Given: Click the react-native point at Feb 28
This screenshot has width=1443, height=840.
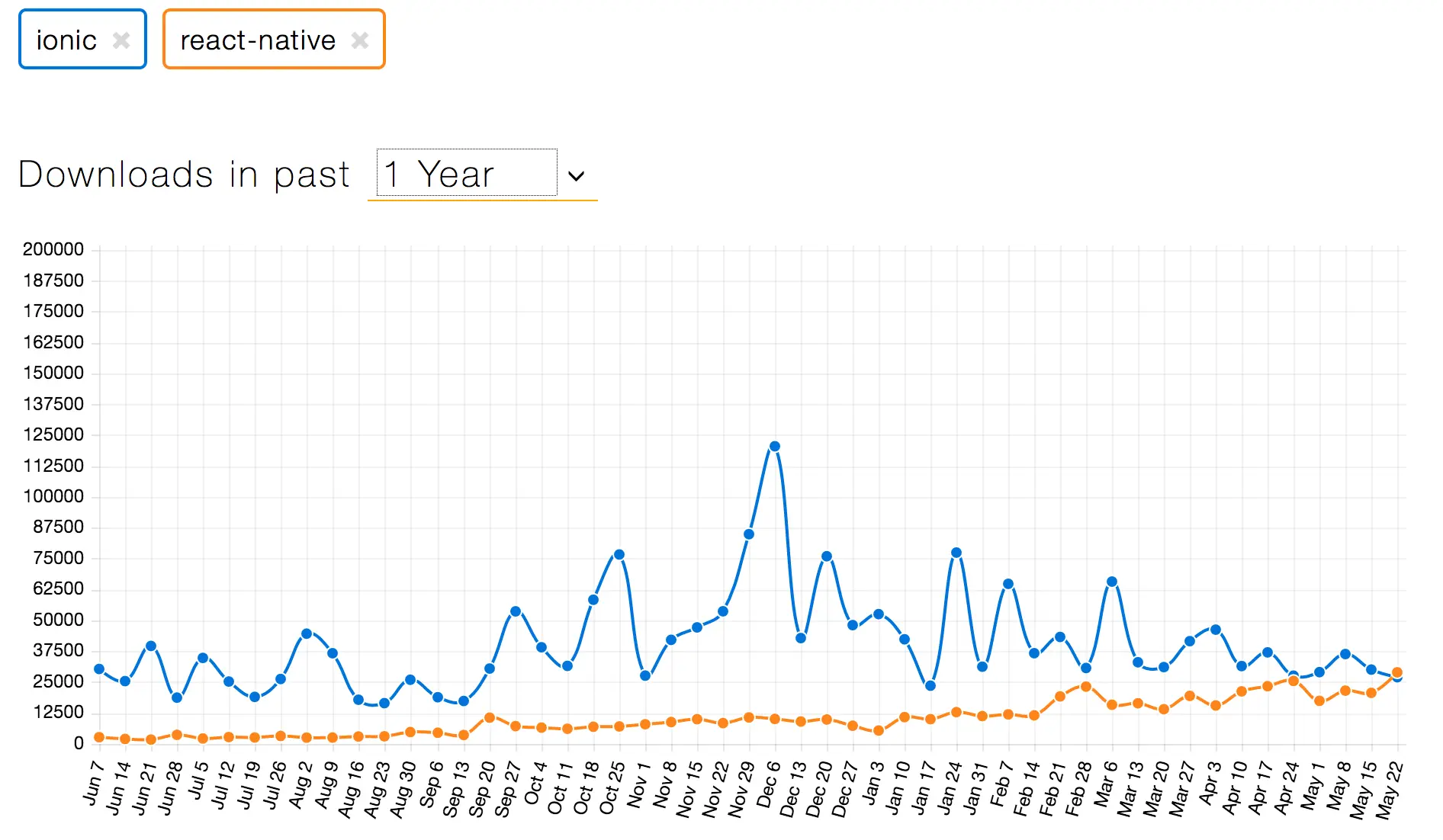Looking at the screenshot, I should [x=1086, y=687].
